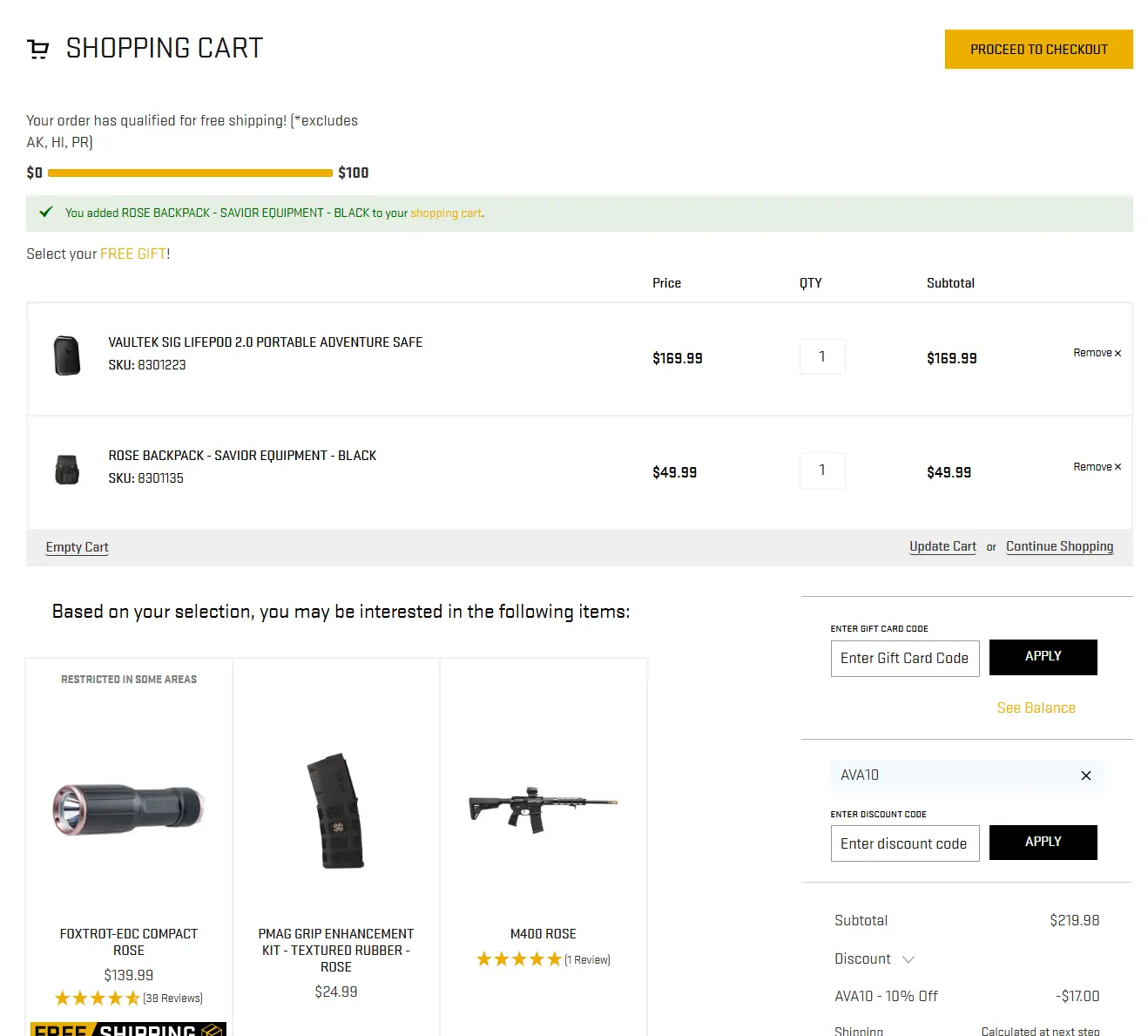
Task: Click the Empty Cart link
Action: [x=77, y=547]
